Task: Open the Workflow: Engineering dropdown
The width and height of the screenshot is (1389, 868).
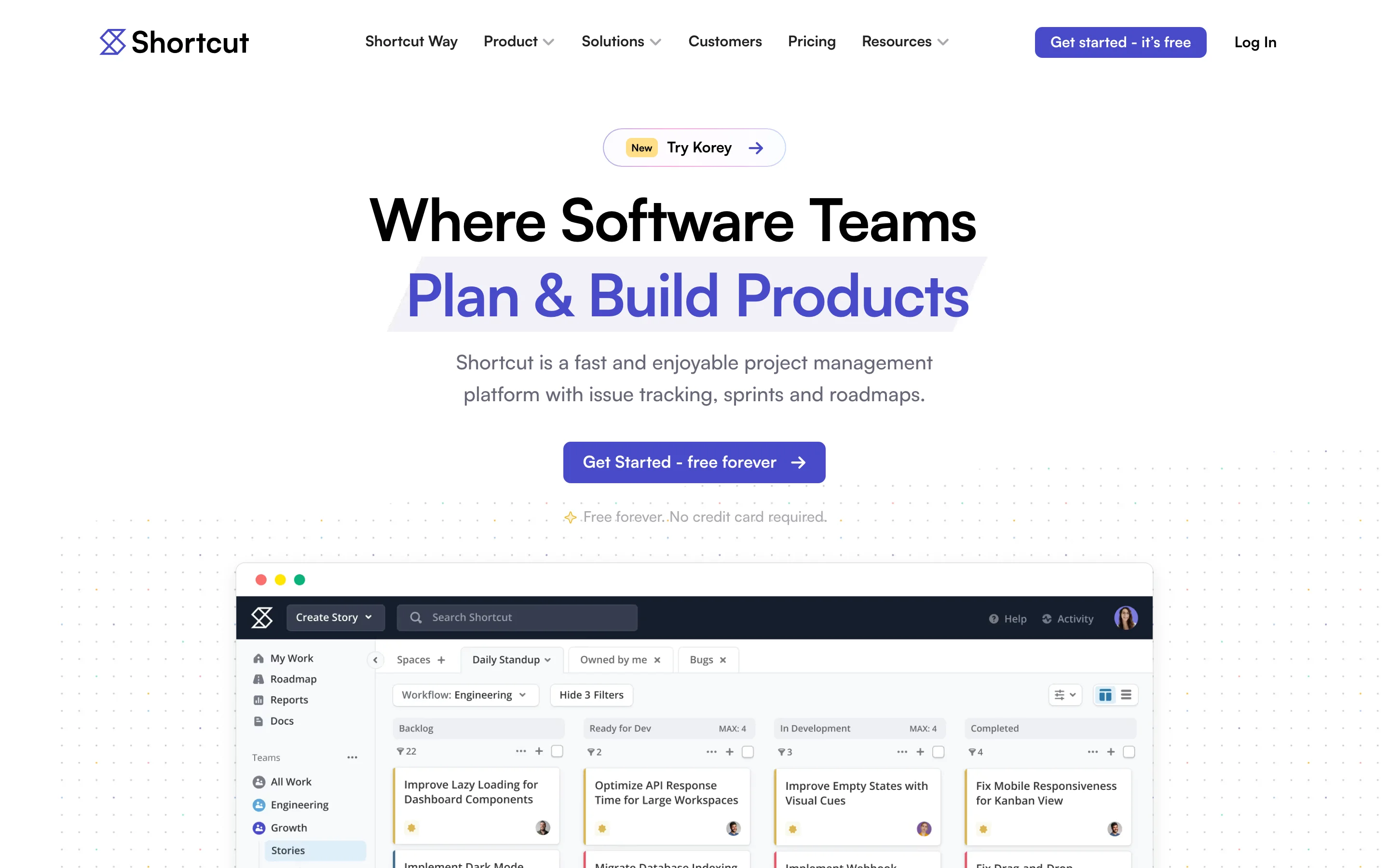Action: click(465, 694)
